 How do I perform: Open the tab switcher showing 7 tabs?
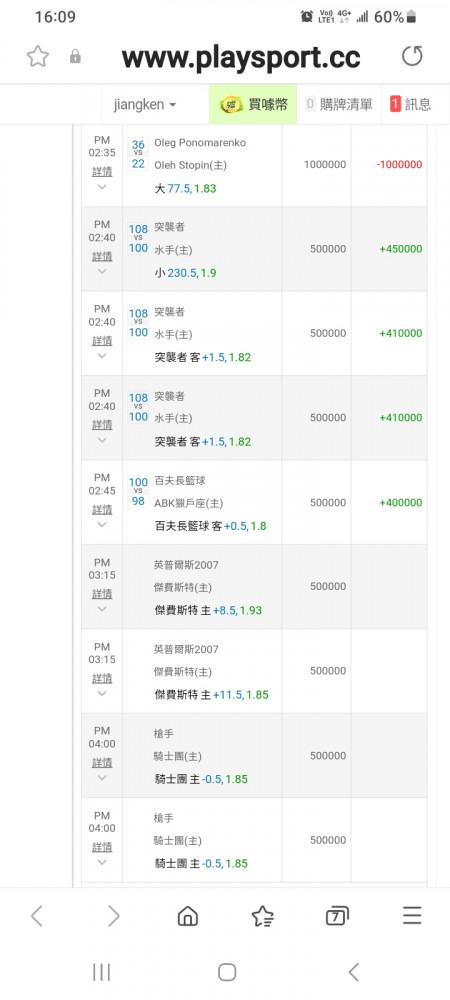tap(337, 916)
